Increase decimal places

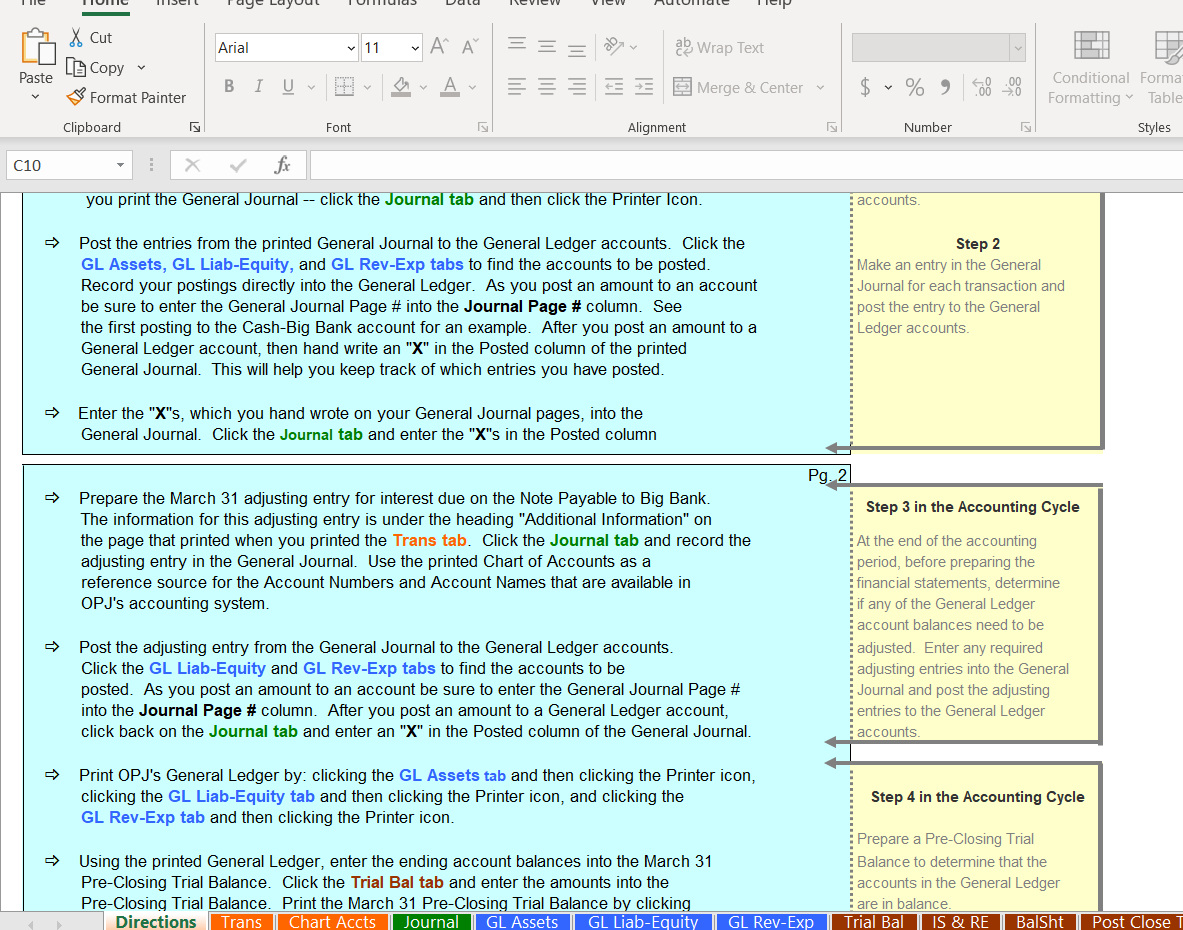coord(982,87)
